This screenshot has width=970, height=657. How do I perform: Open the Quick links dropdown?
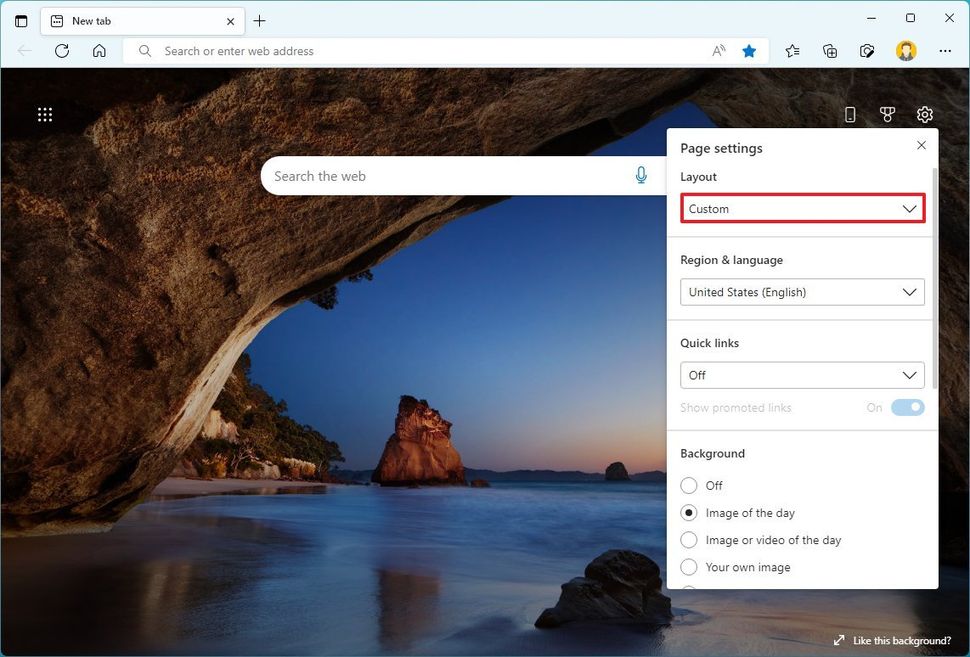(802, 375)
